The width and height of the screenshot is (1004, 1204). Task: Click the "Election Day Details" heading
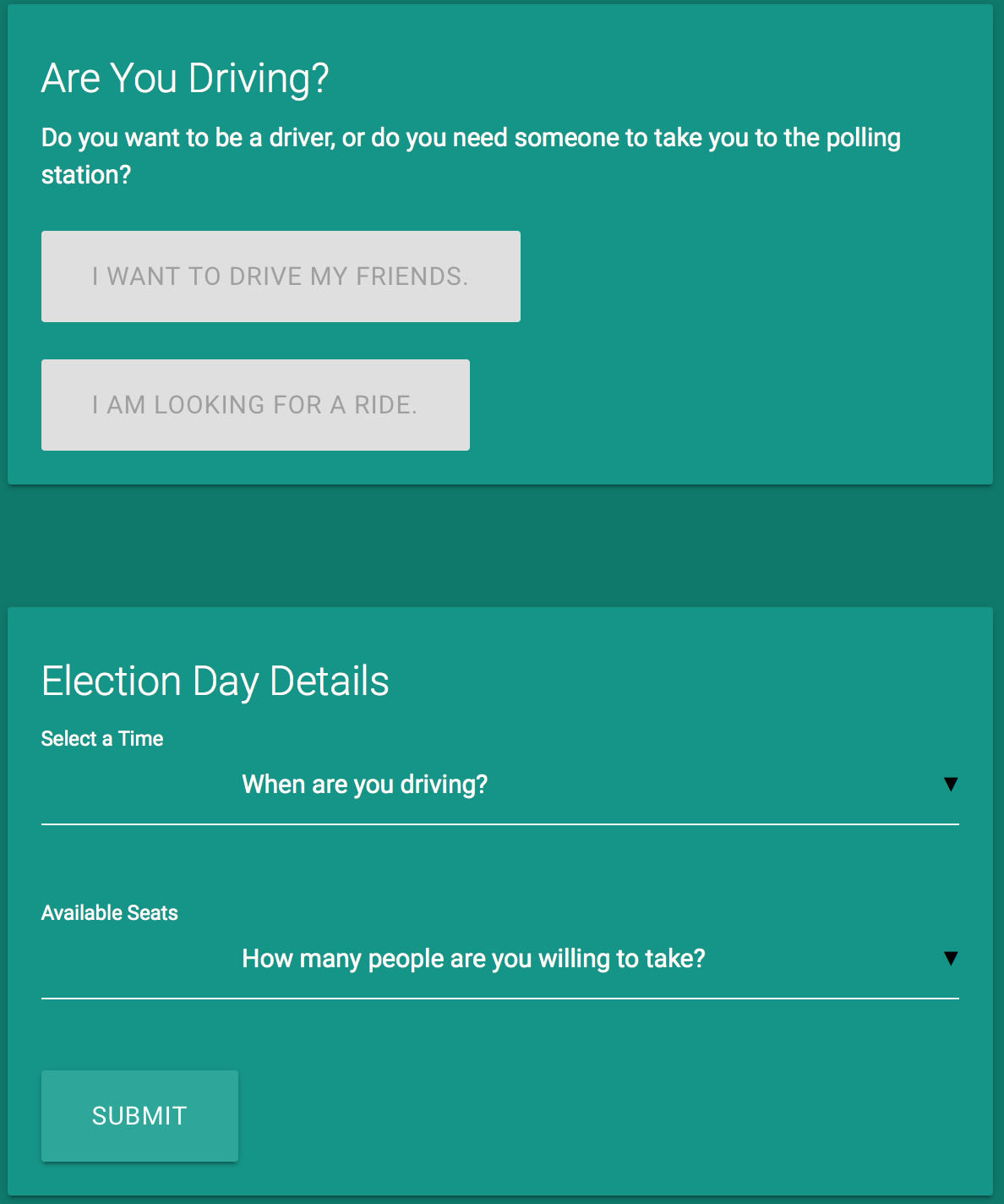coord(216,681)
